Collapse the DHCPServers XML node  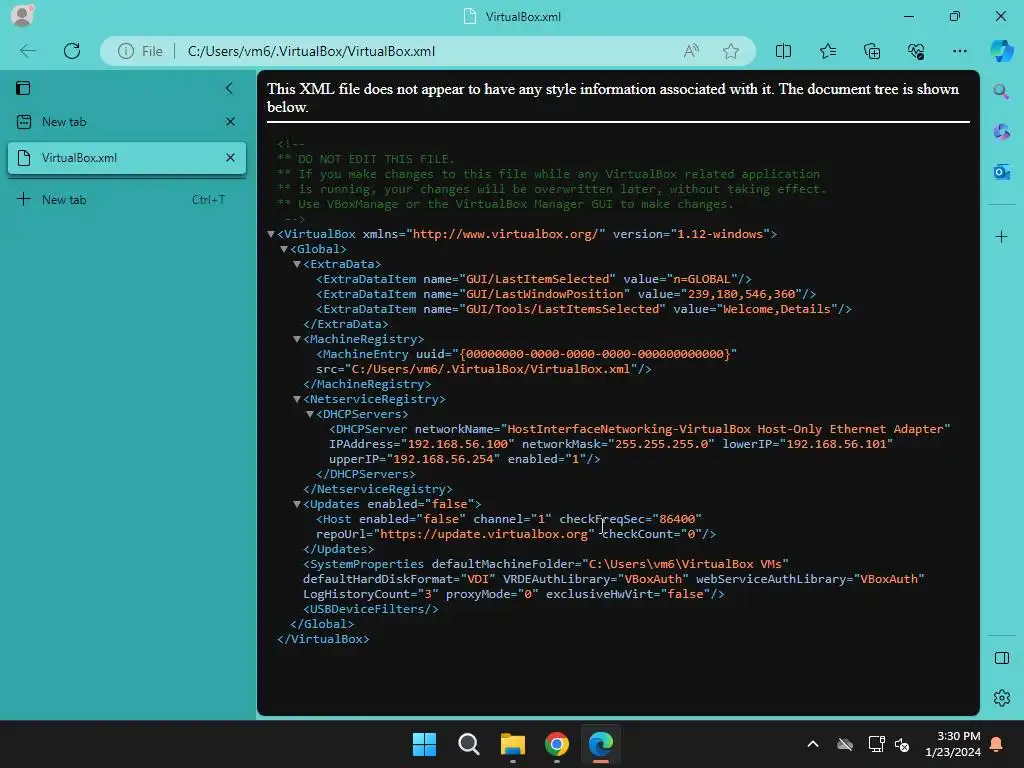tap(310, 414)
